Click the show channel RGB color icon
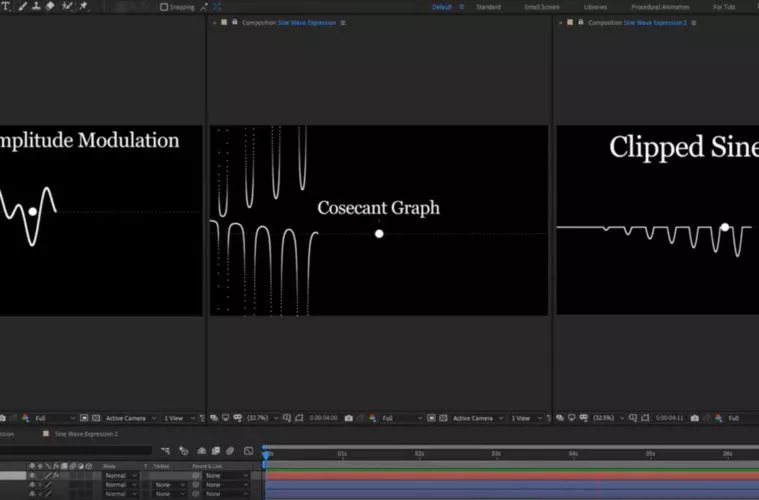Screen dimensions: 759x500 pos(372,418)
